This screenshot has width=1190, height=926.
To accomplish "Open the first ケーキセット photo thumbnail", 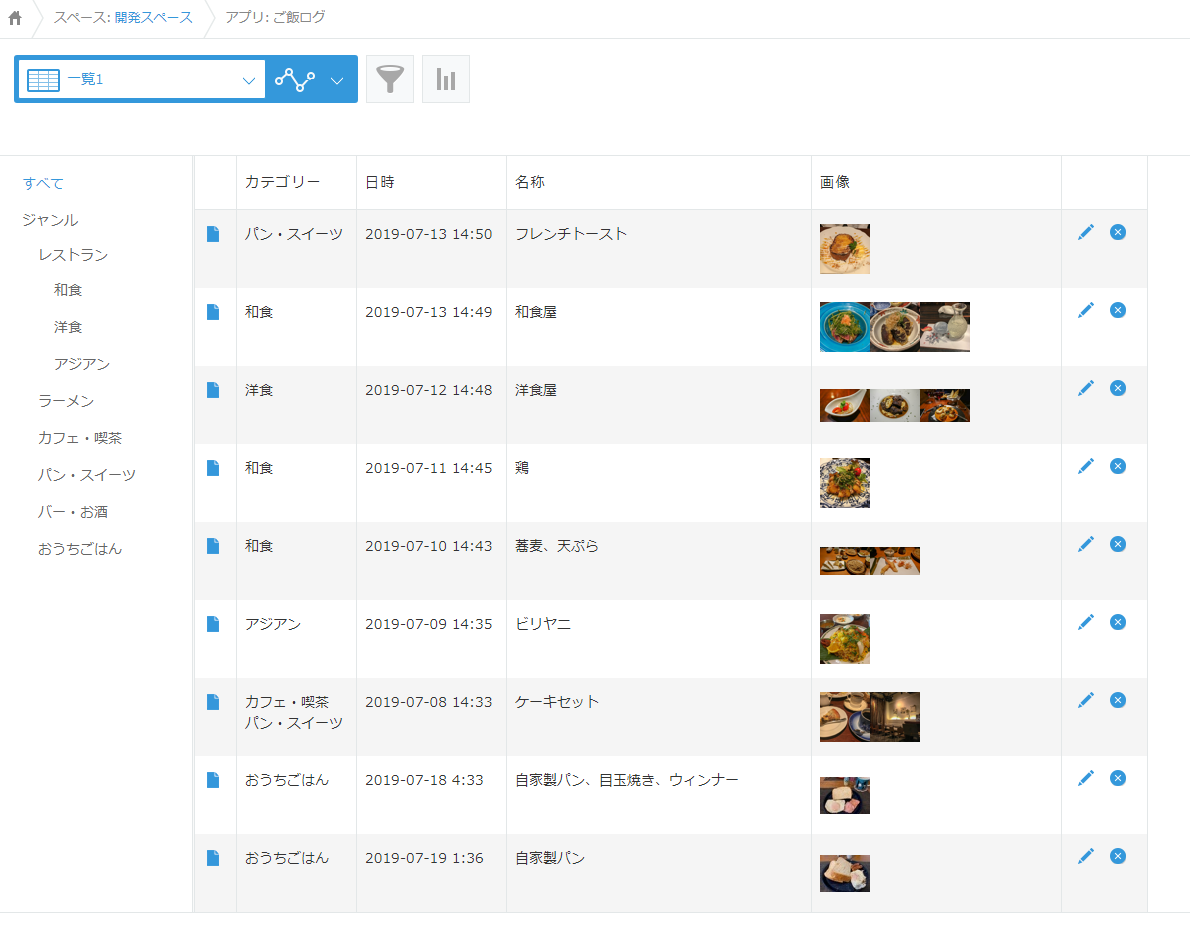I will (845, 717).
